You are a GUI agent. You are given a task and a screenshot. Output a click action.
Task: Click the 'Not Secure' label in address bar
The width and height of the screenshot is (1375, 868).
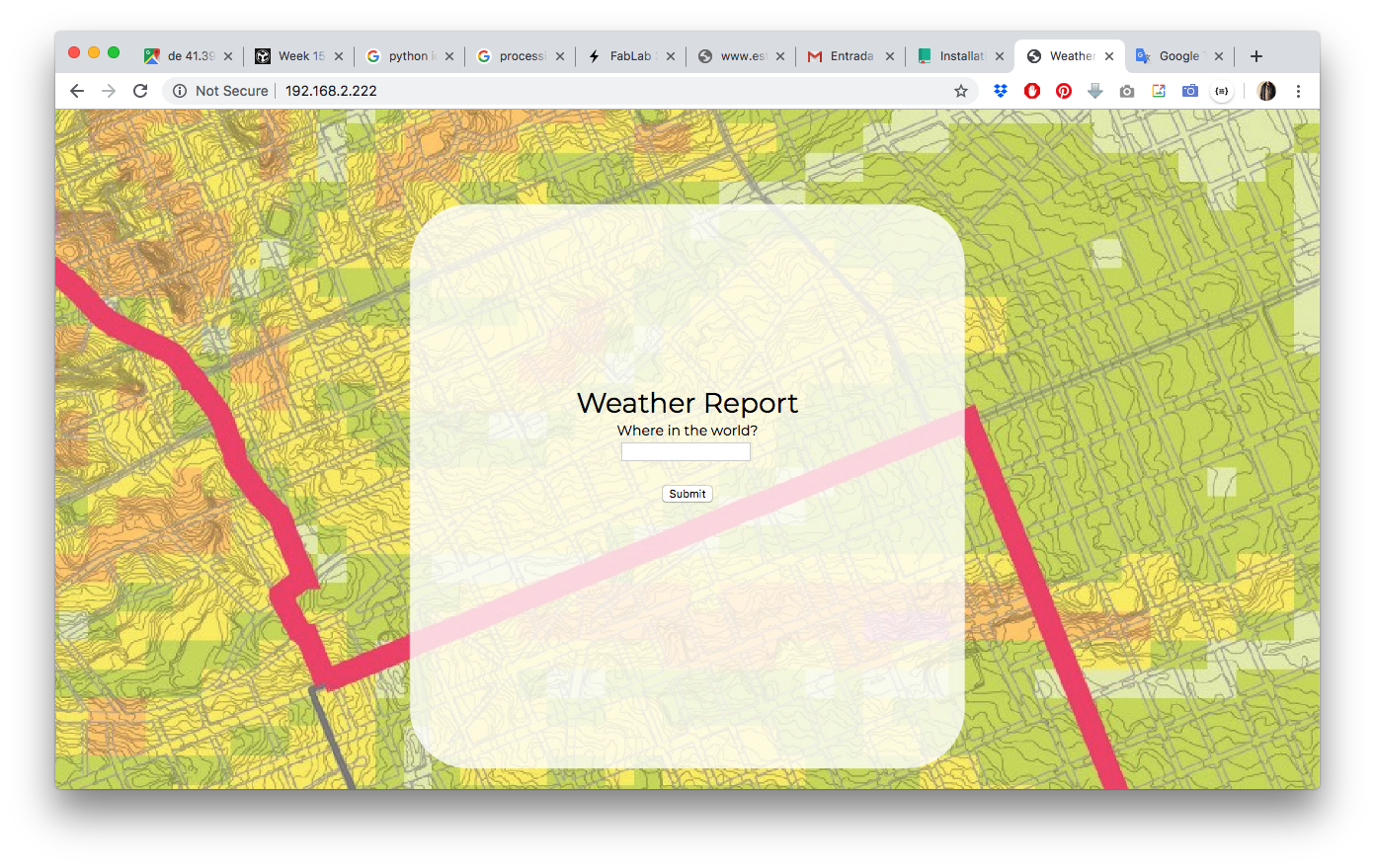[x=232, y=91]
